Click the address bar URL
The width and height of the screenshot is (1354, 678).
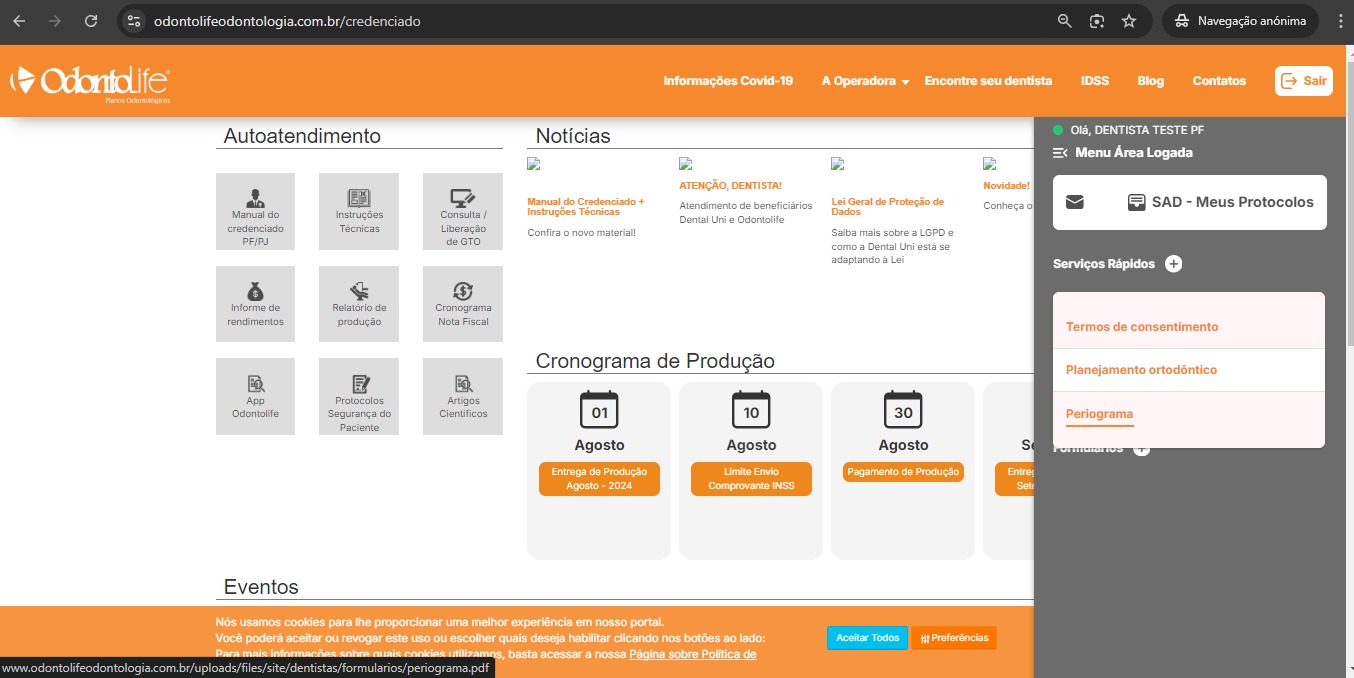pyautogui.click(x=287, y=21)
